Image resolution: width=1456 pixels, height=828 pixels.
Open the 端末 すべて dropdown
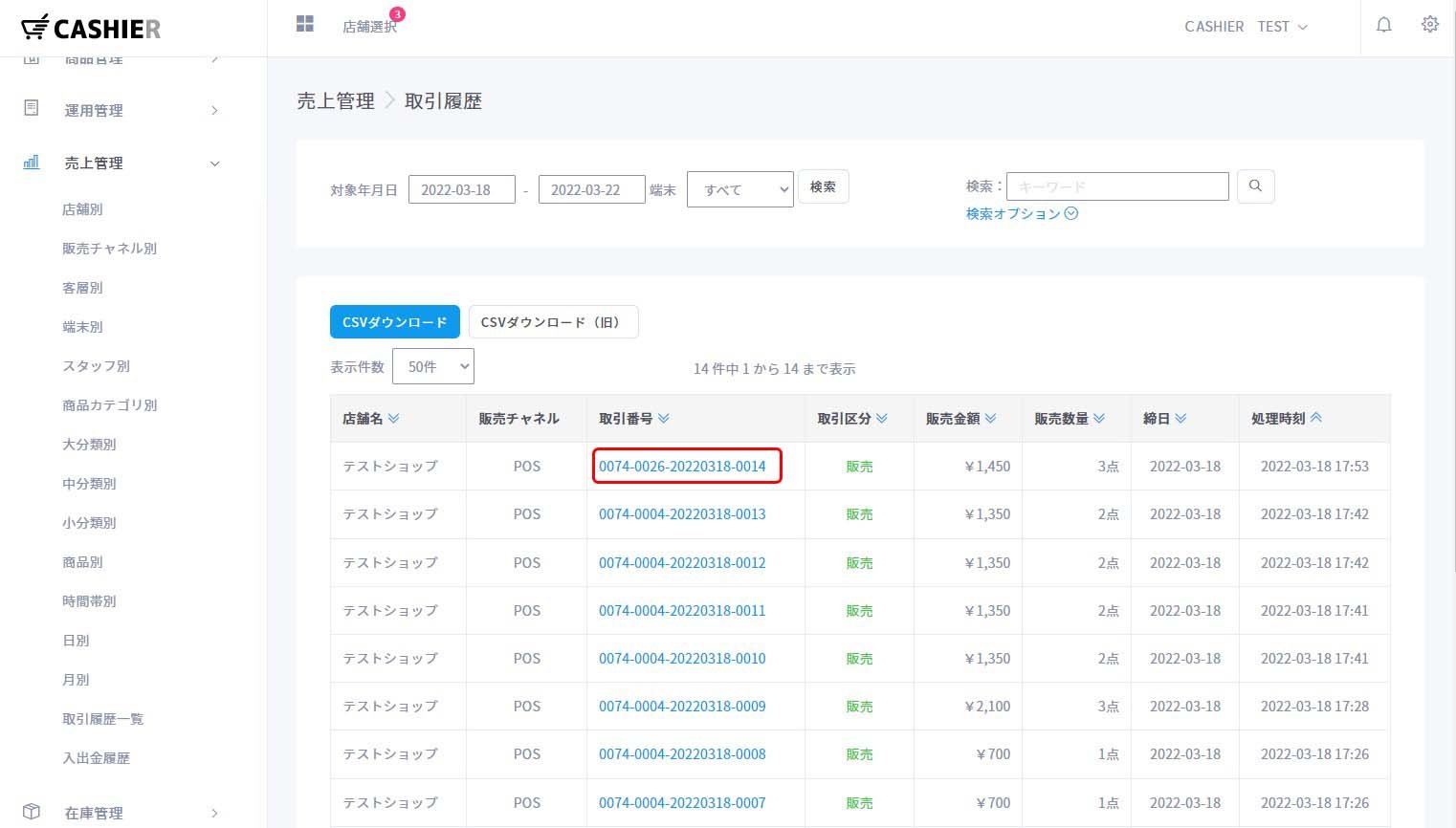tap(740, 189)
